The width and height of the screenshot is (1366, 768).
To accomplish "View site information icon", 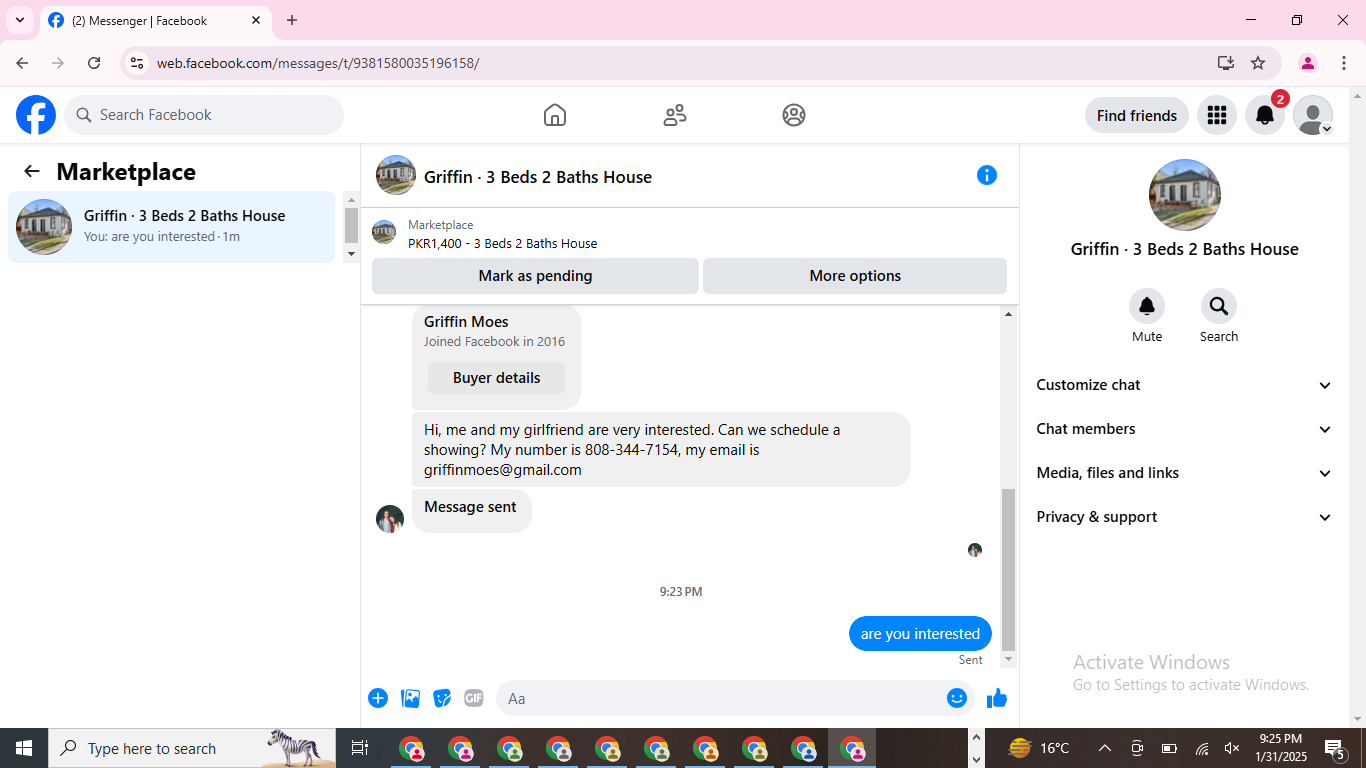I will pos(138,63).
